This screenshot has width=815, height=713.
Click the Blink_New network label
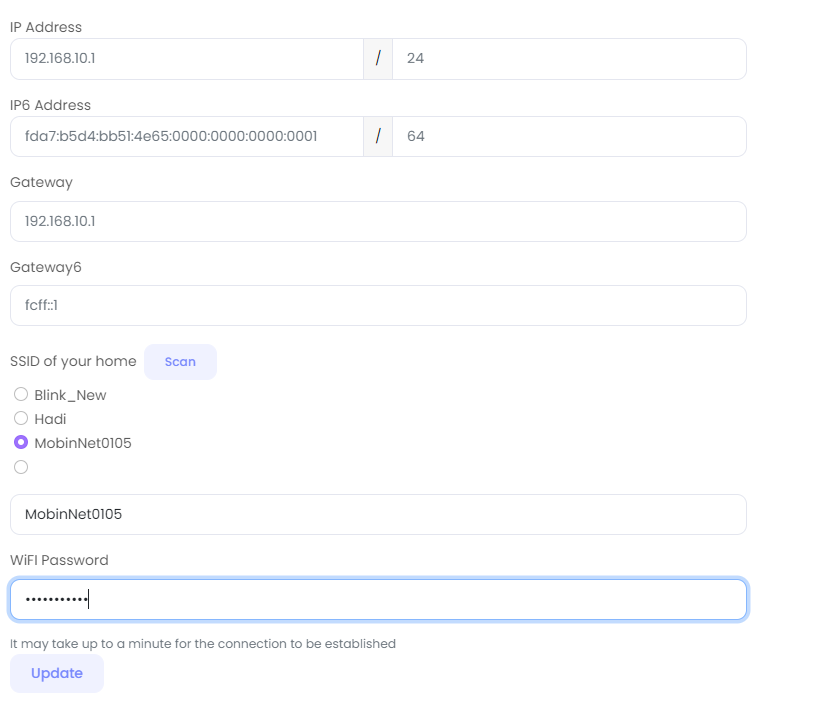70,395
